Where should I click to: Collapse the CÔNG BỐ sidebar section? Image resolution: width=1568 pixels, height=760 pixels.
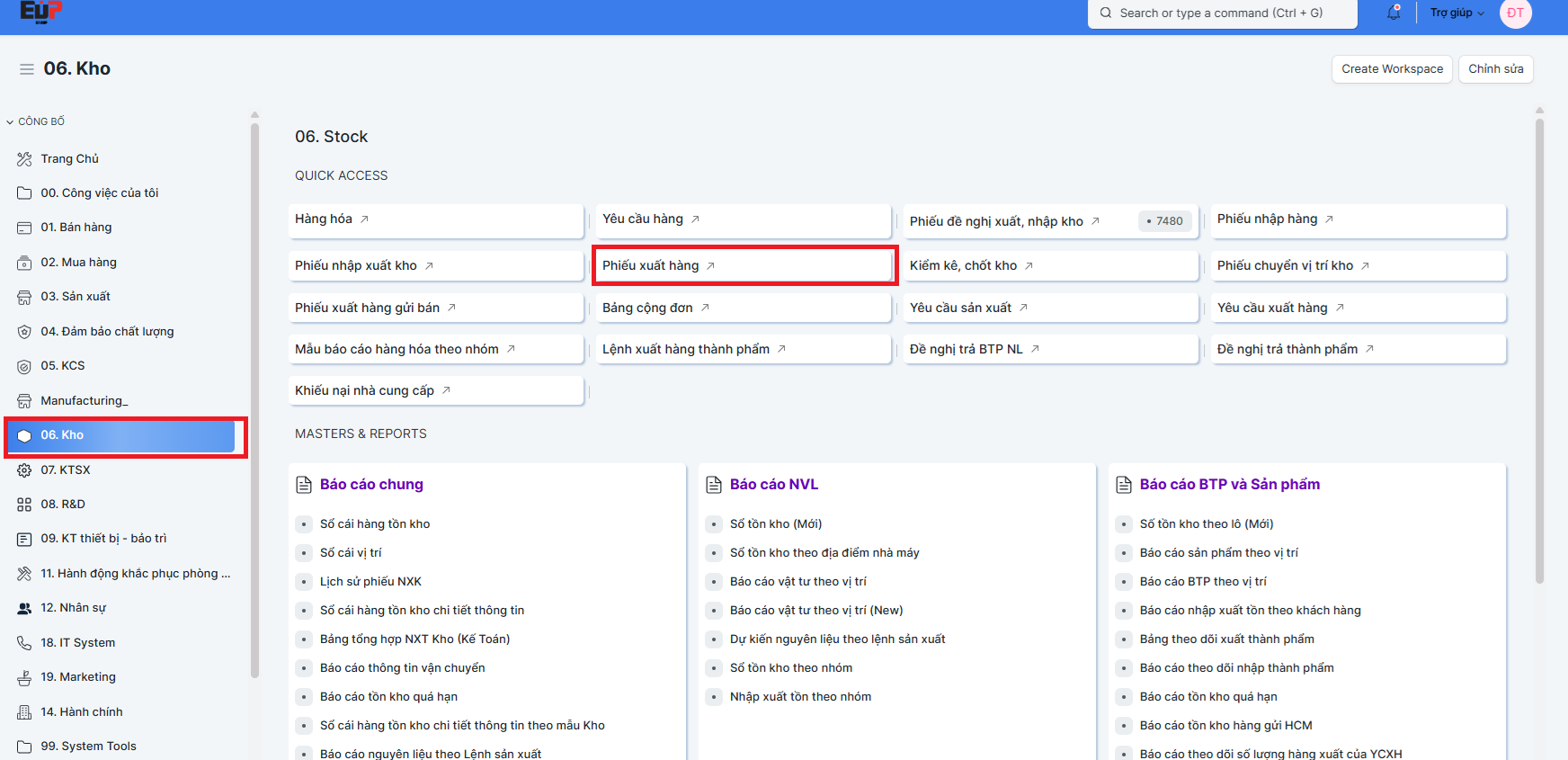(x=36, y=121)
